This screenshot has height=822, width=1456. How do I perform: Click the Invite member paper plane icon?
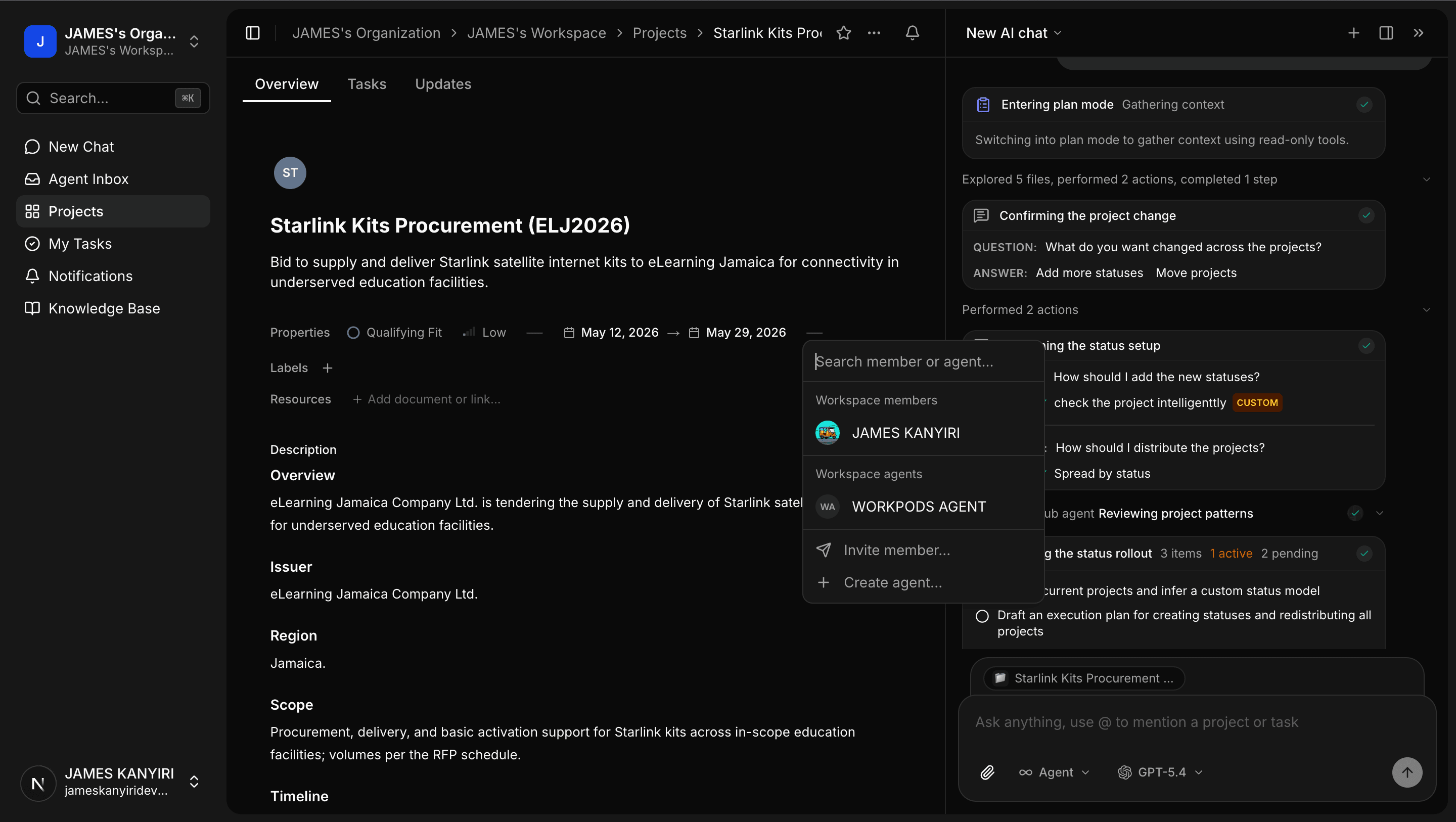pos(824,550)
